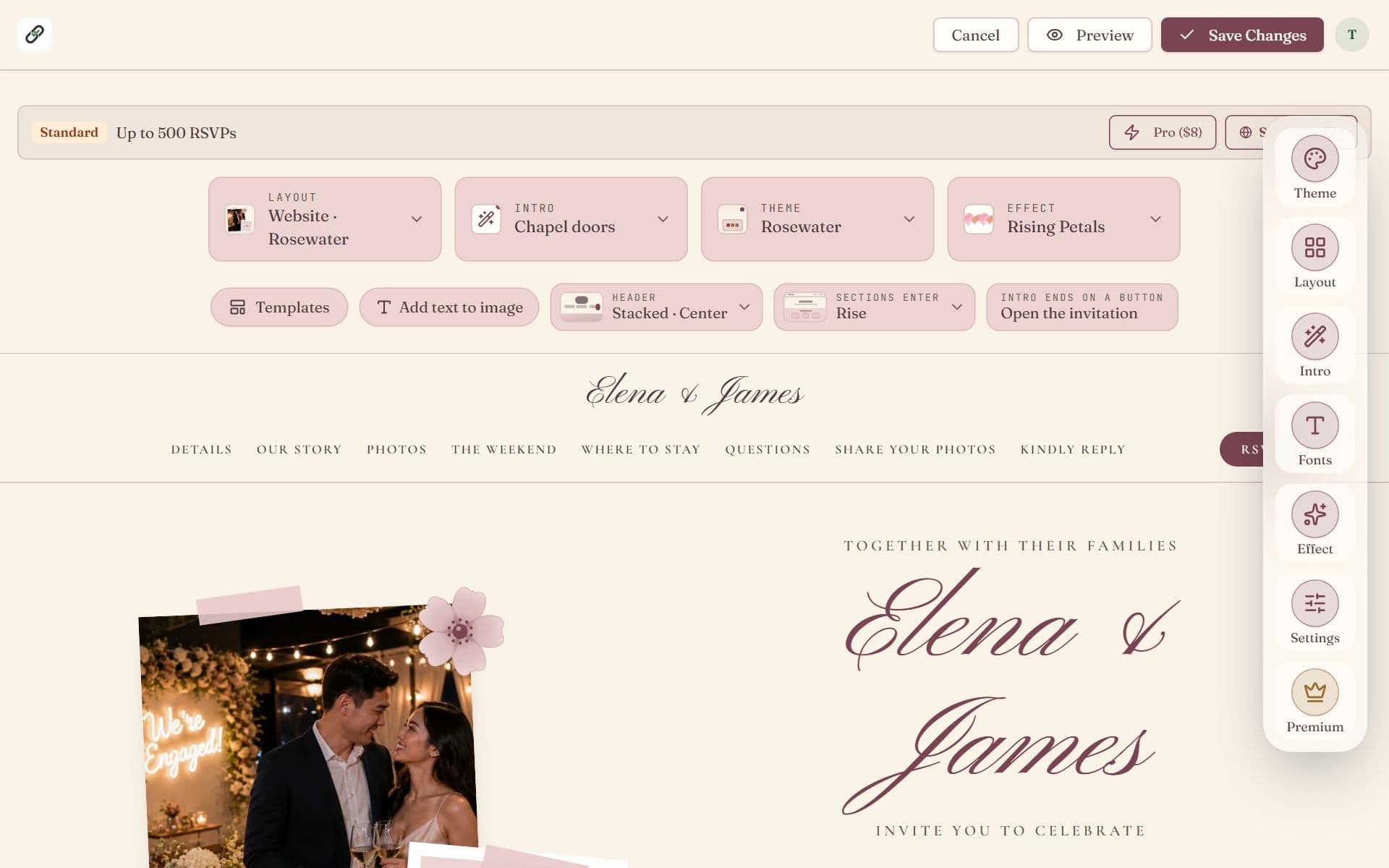Open the Layout grid icon in side panel
Image resolution: width=1389 pixels, height=868 pixels.
1314,247
